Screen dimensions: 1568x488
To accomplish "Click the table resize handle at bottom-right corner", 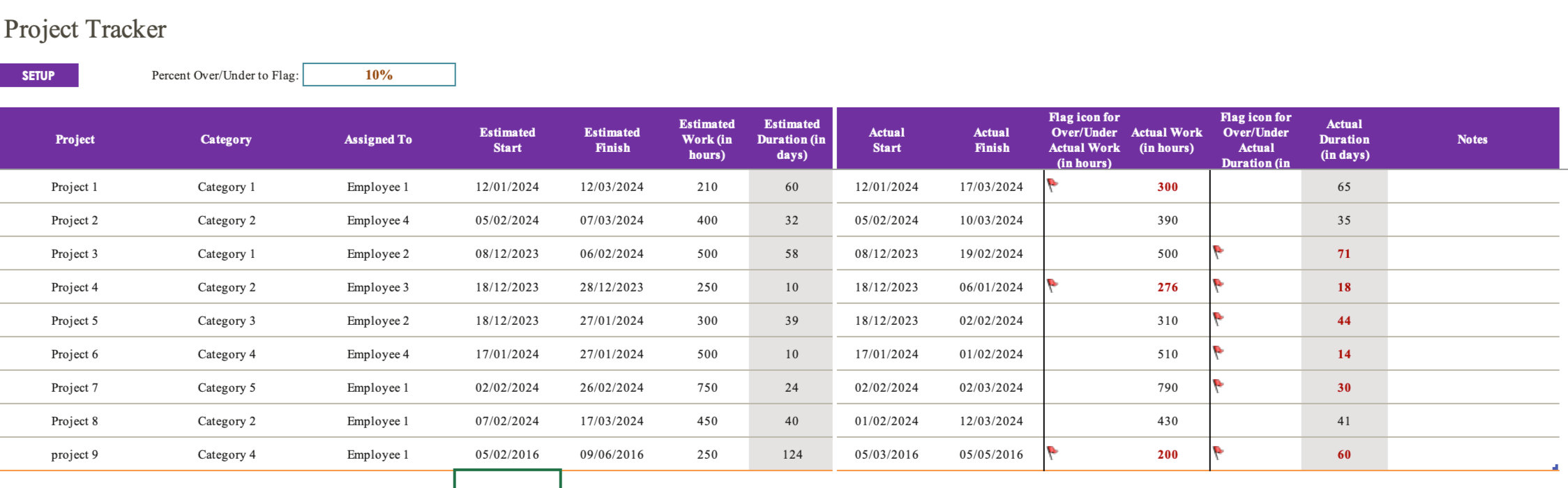I will (x=1555, y=467).
